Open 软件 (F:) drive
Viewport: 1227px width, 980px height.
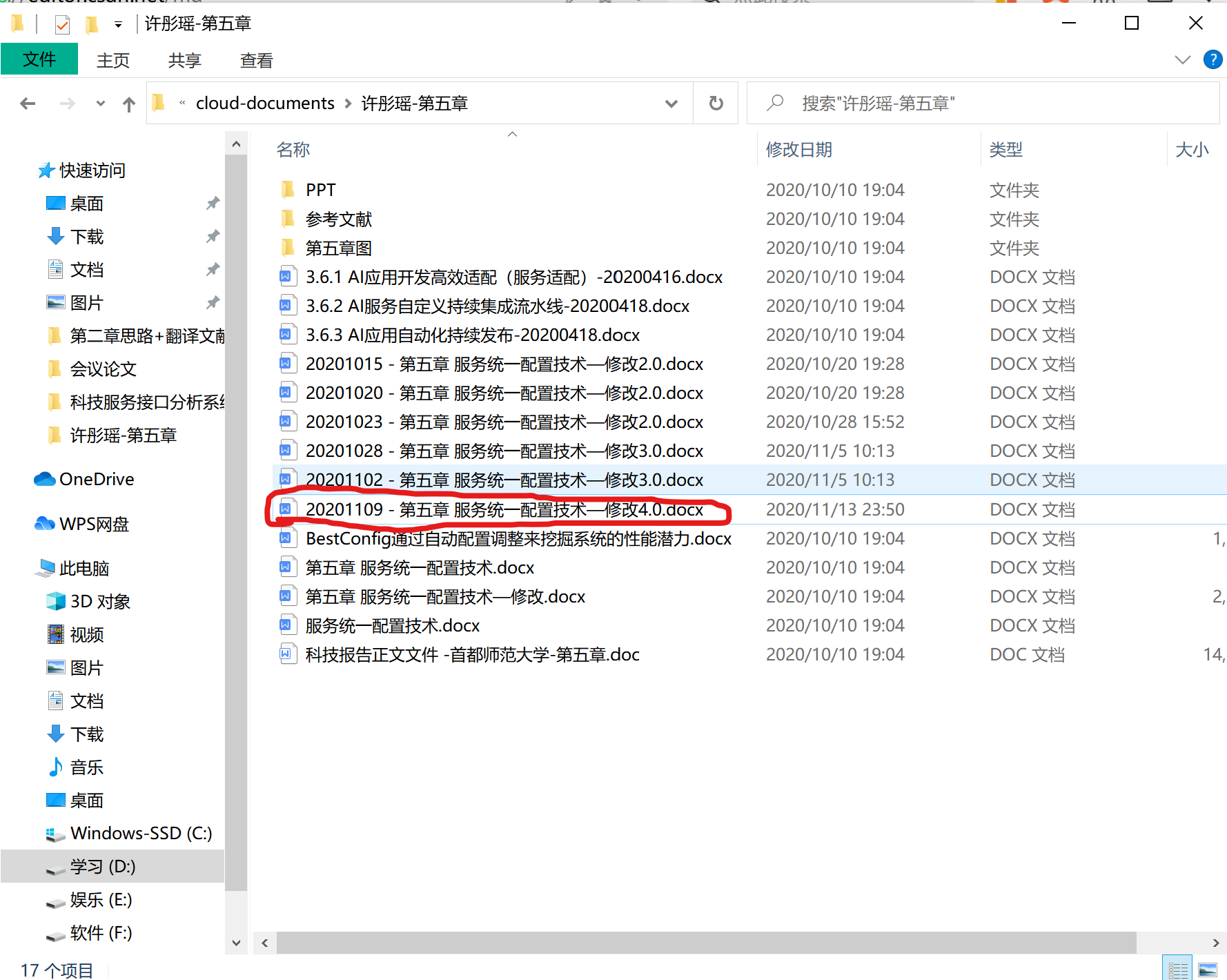coord(101,932)
